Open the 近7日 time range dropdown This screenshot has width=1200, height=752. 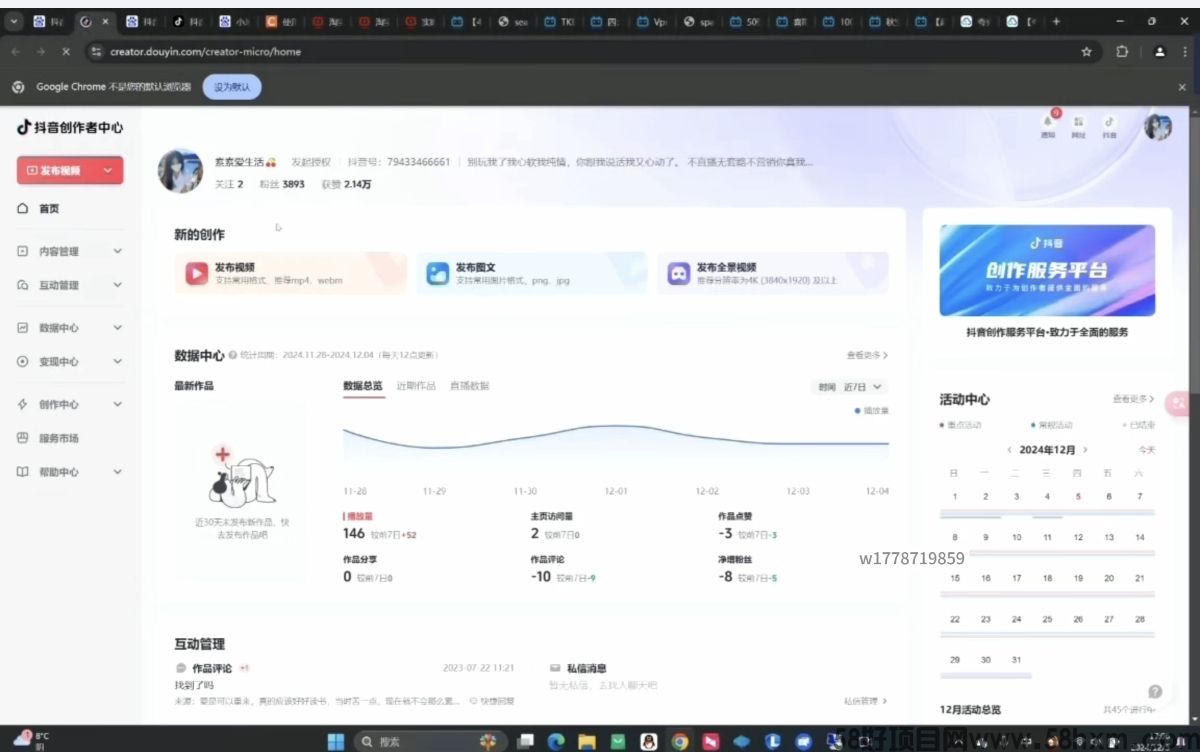tap(862, 387)
